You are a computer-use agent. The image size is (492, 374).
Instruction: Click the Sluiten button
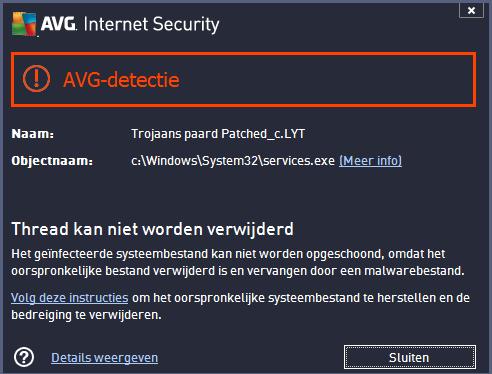click(410, 357)
